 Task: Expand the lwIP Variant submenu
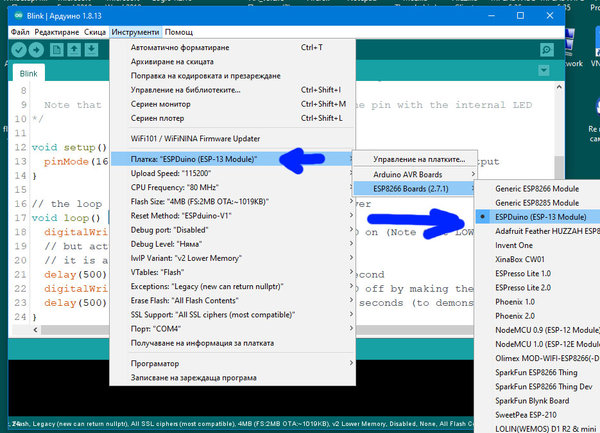pos(233,258)
